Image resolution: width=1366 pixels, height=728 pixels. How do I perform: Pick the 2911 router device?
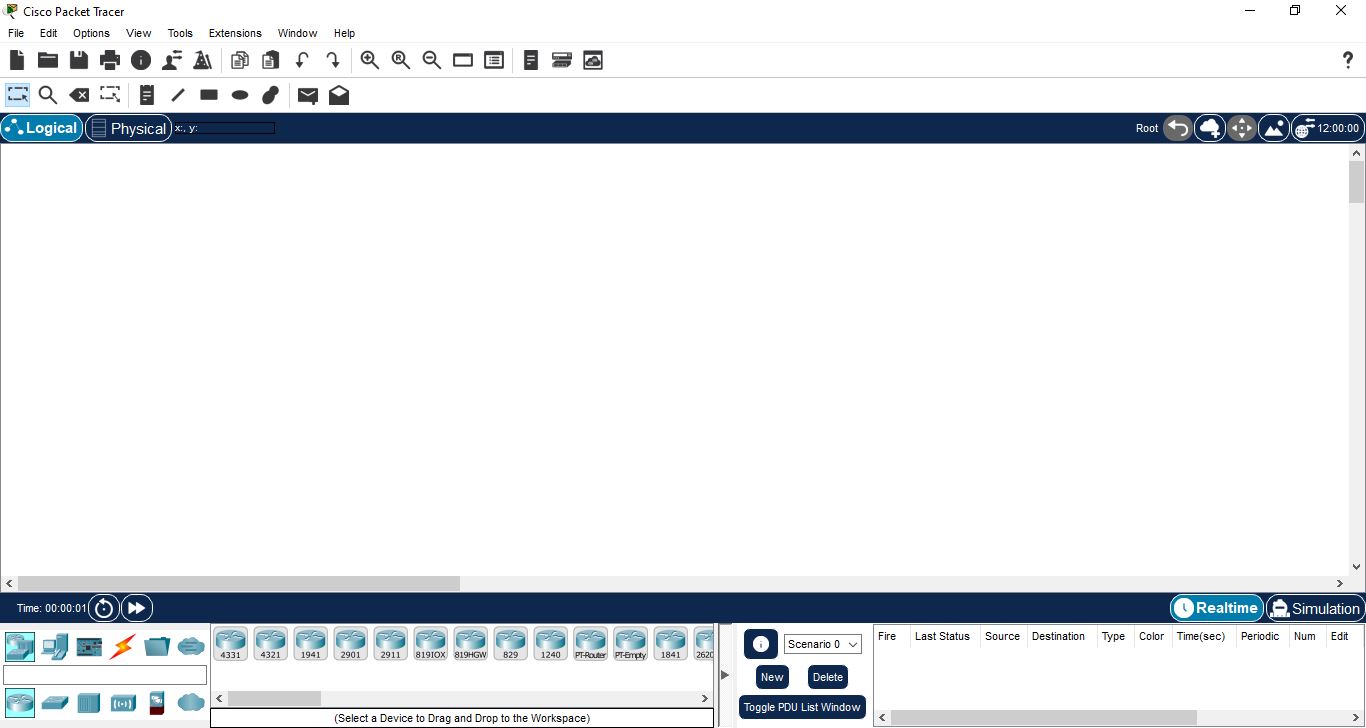(390, 644)
